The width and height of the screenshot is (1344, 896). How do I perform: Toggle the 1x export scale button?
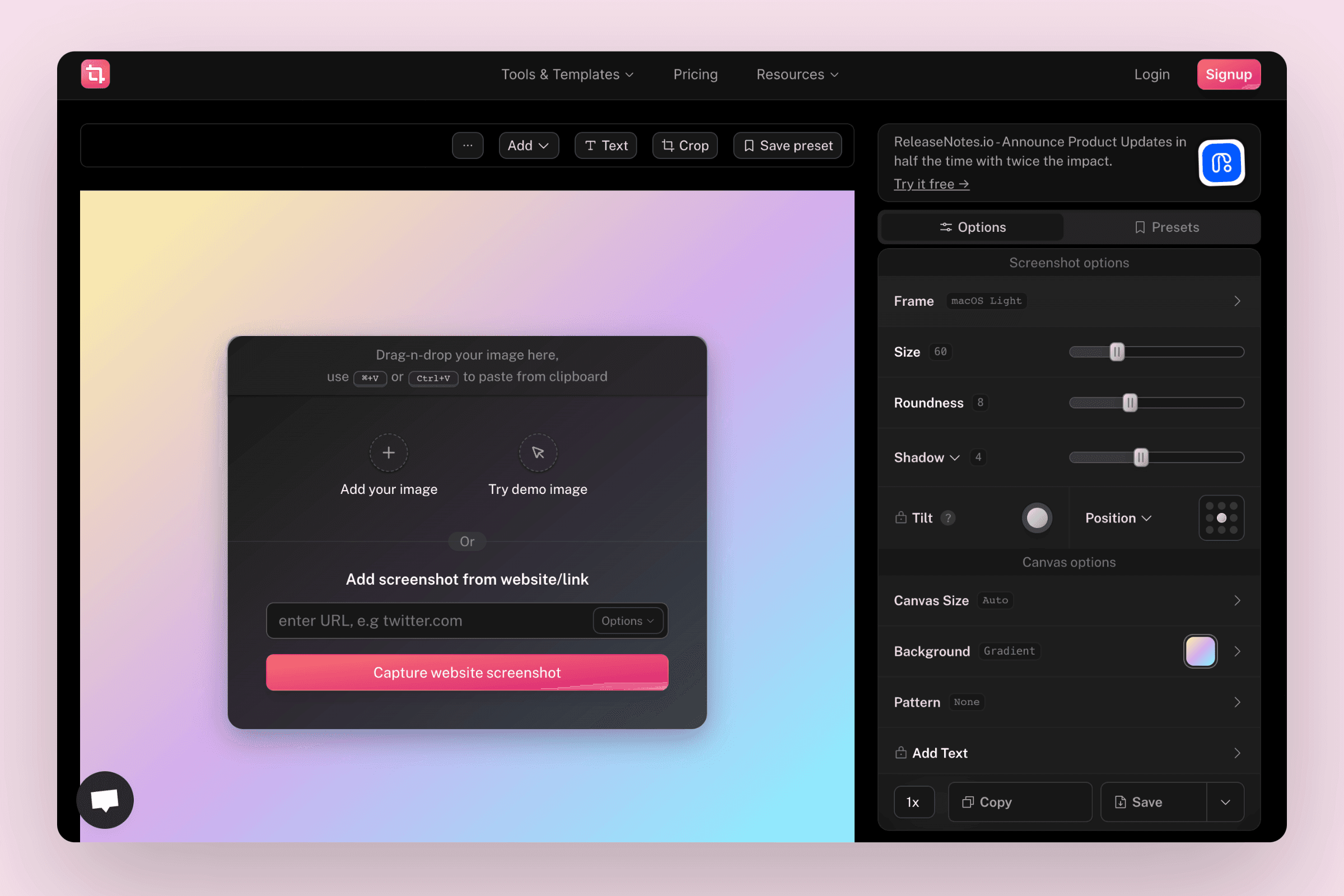[x=913, y=802]
